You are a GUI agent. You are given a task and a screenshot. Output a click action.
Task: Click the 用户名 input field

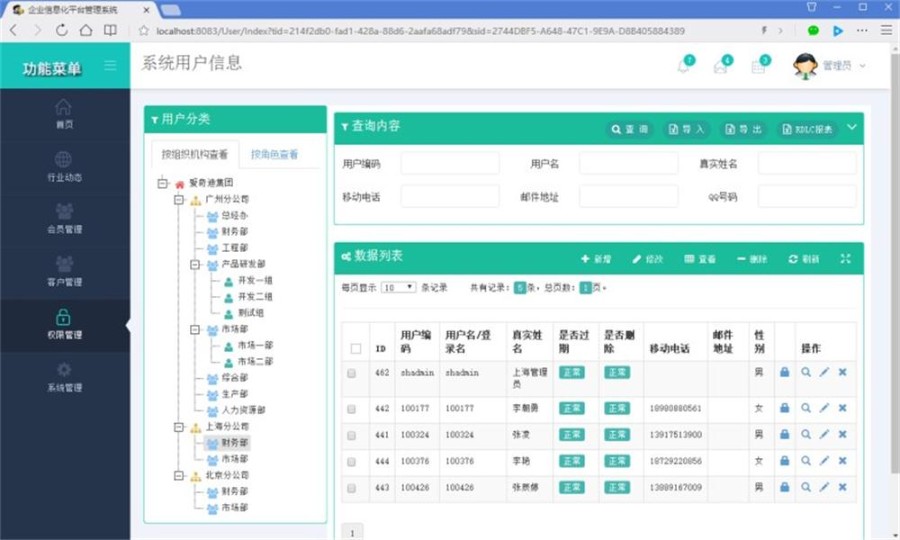627,164
